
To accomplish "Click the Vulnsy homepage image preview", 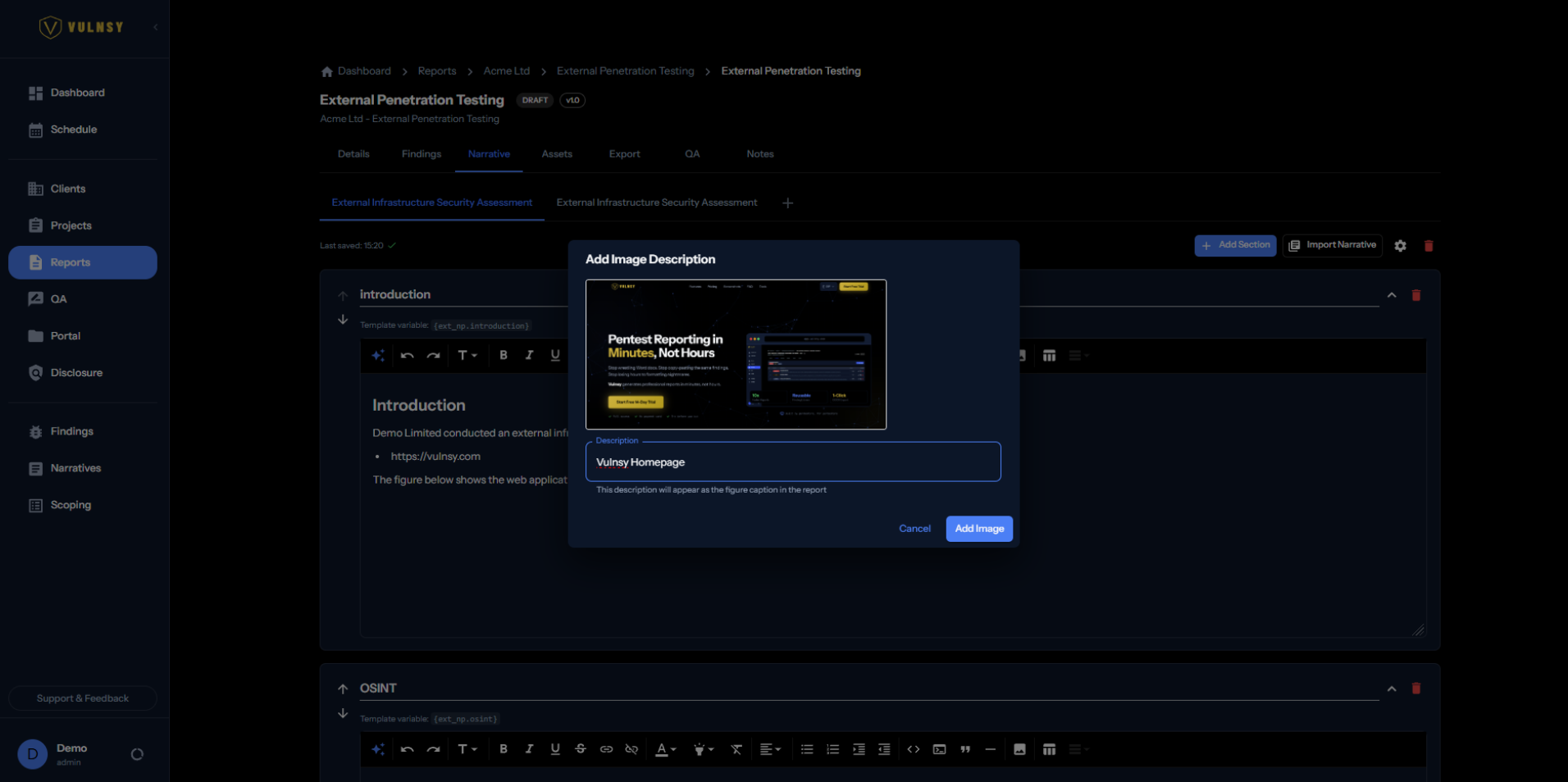I will tap(736, 354).
